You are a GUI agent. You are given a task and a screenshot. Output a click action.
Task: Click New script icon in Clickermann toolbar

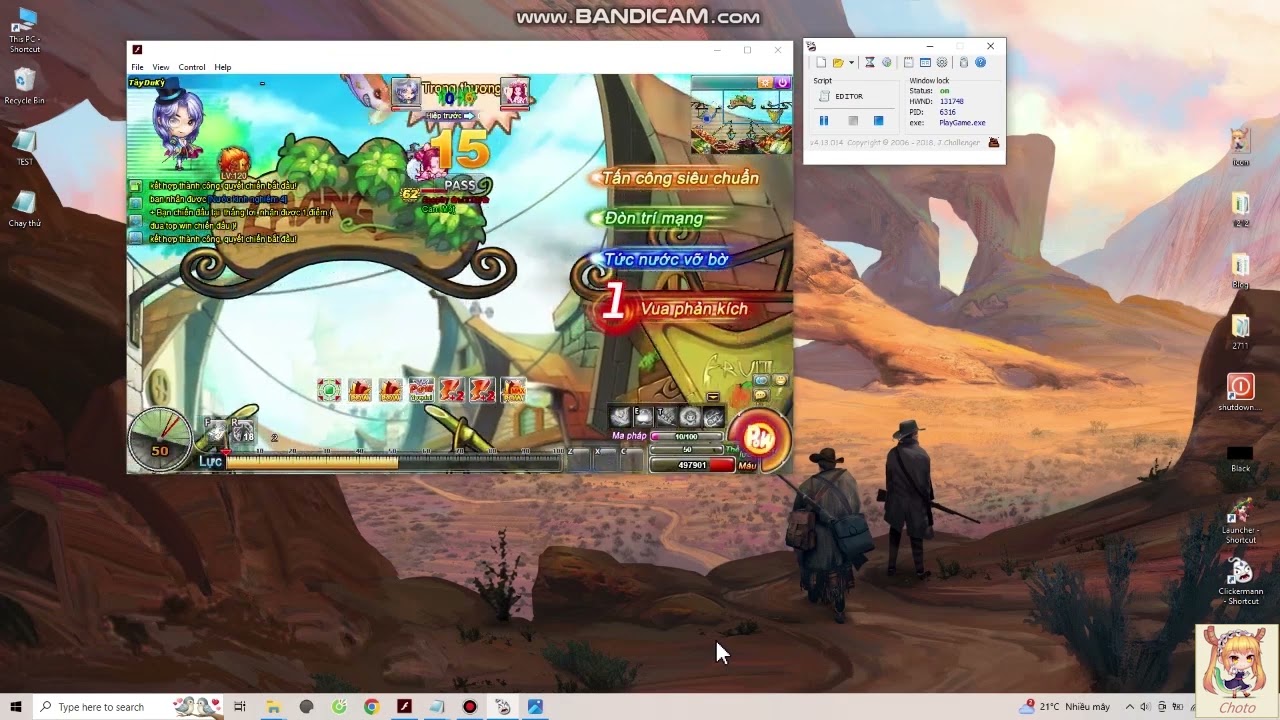820,62
